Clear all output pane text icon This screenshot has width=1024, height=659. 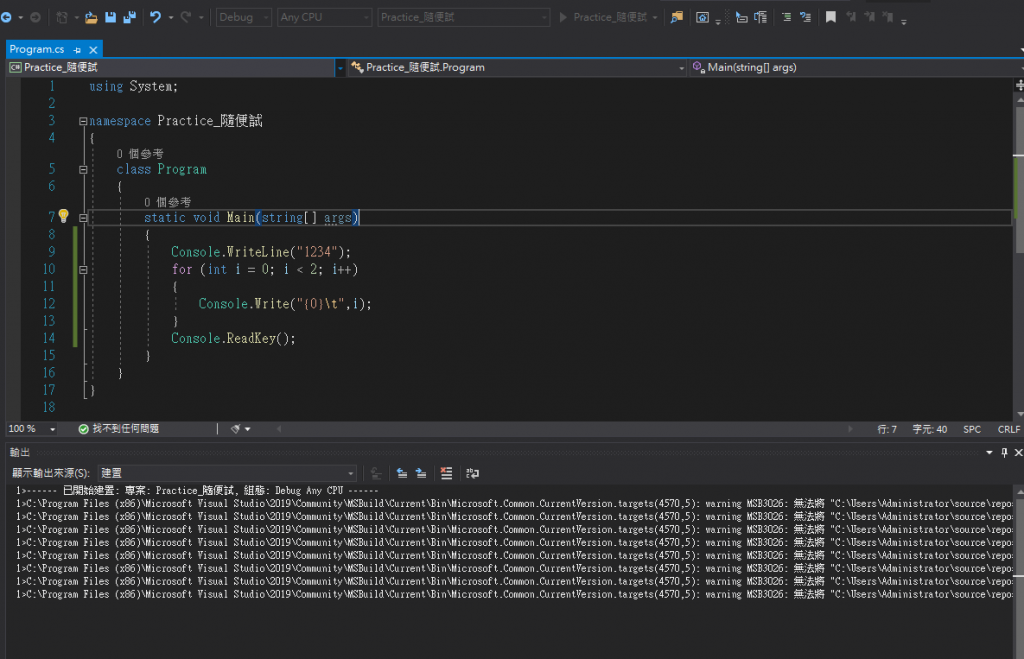click(x=446, y=473)
